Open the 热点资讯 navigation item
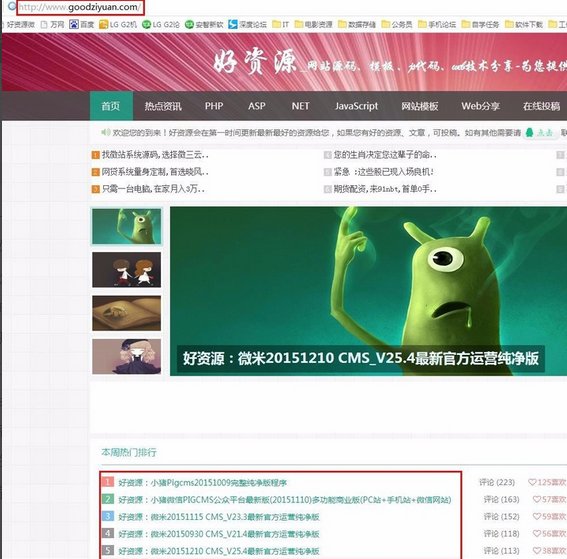Image resolution: width=567 pixels, height=559 pixels. [163, 106]
